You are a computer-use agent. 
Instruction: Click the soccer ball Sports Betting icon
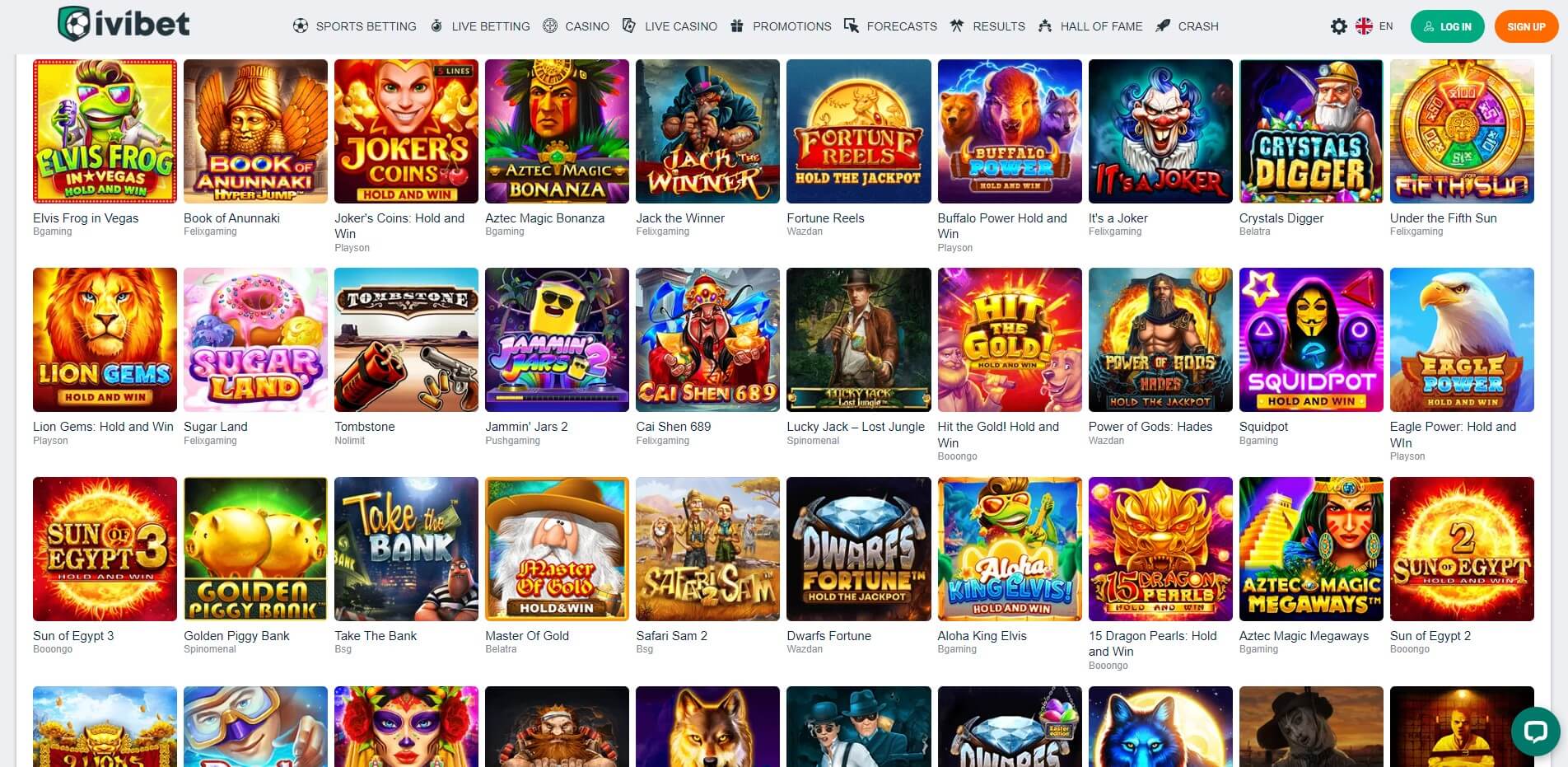tap(301, 26)
